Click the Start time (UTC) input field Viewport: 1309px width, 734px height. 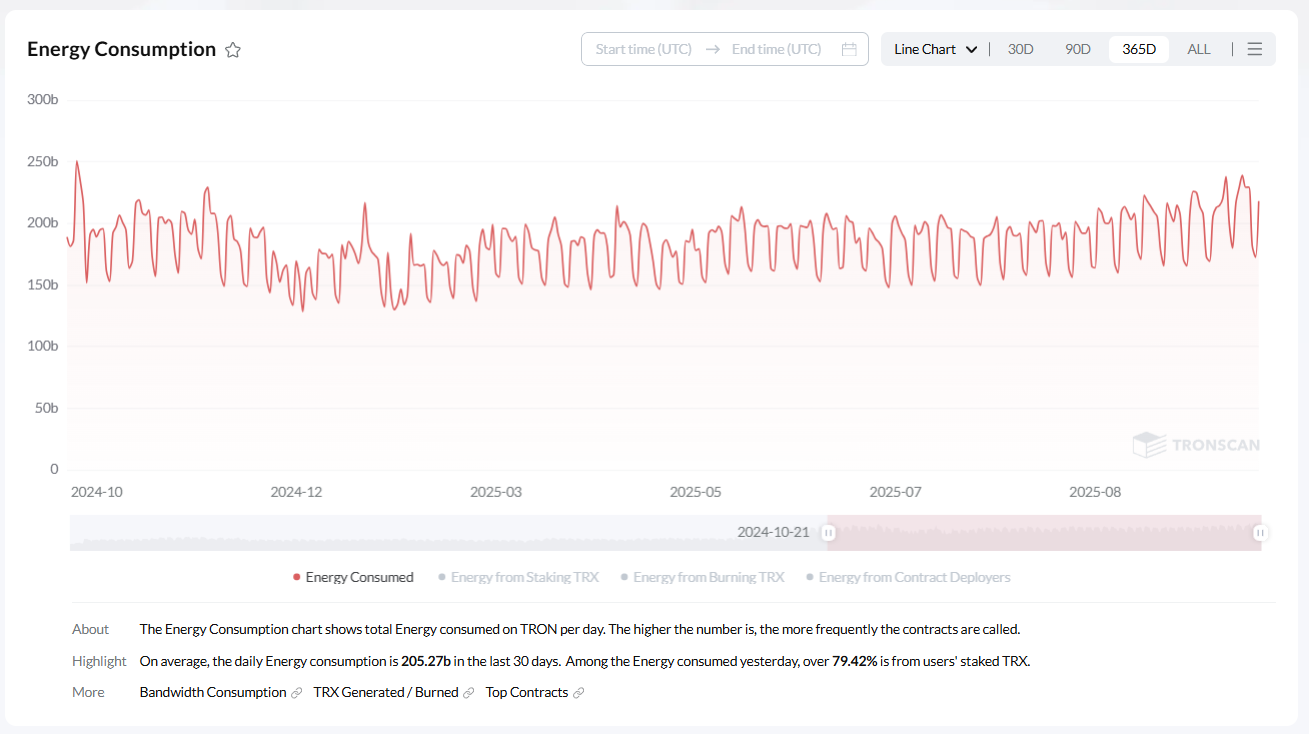643,49
